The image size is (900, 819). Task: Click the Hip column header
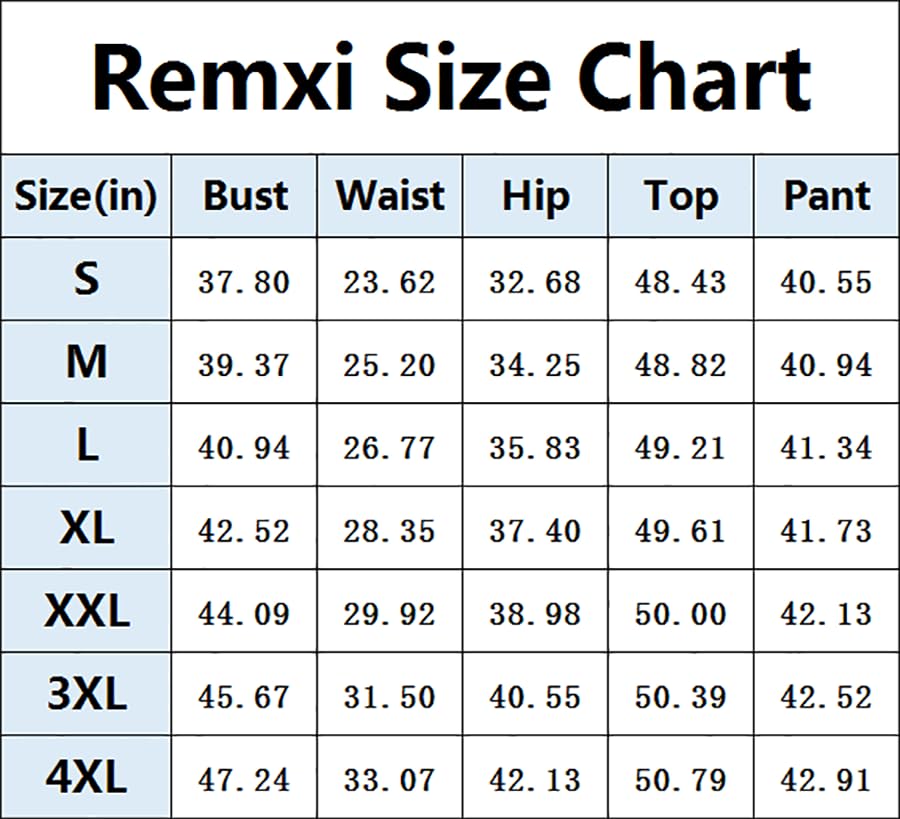535,196
